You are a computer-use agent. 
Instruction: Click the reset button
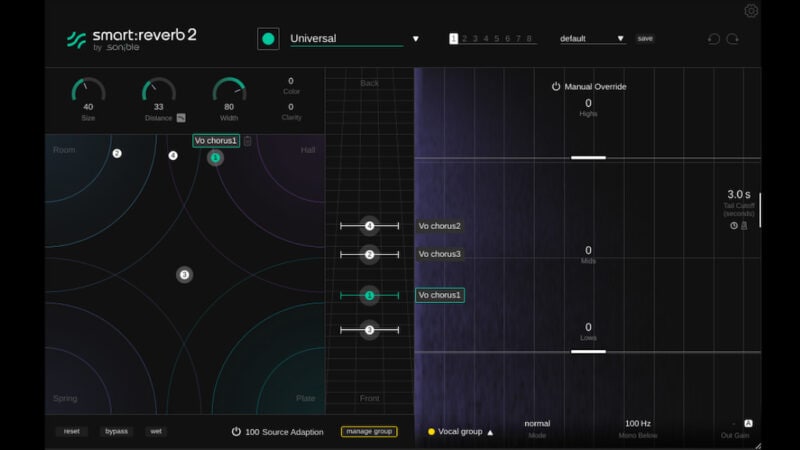pyautogui.click(x=71, y=431)
